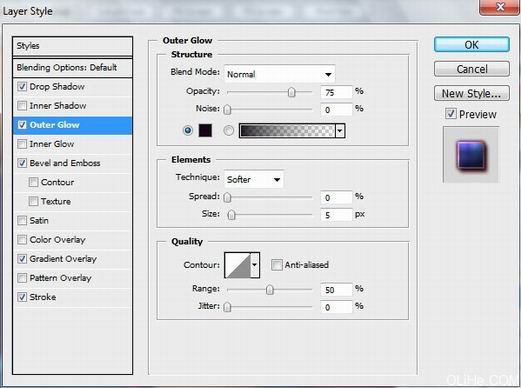Image resolution: width=521 pixels, height=388 pixels.
Task: Open the Blend Mode dropdown
Action: (x=280, y=74)
